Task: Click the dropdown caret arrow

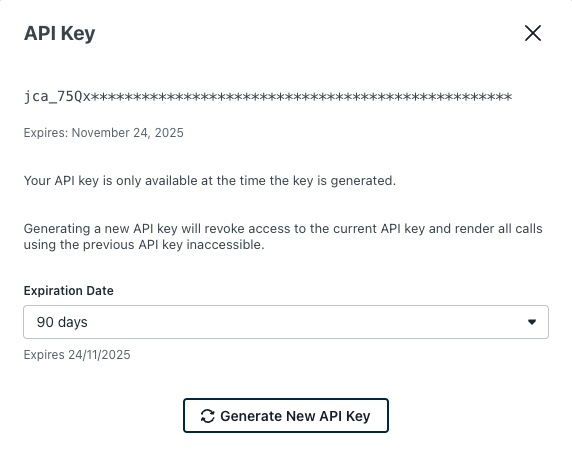Action: tap(532, 322)
